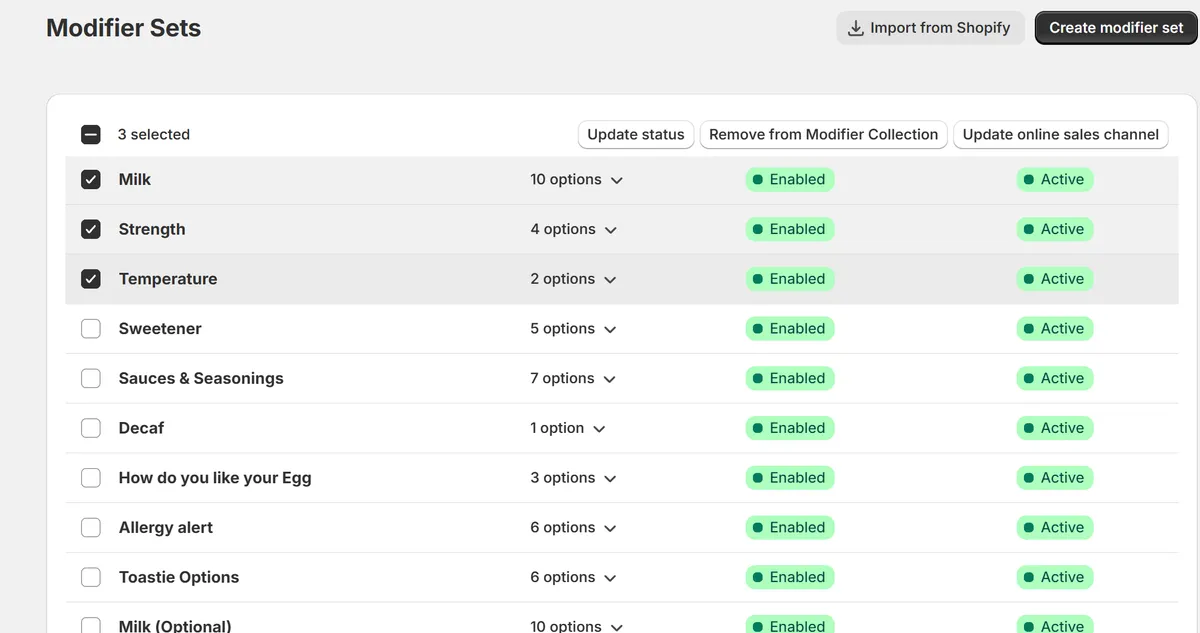Click Remove from Modifier Collection button
Image resolution: width=1200 pixels, height=633 pixels.
(x=823, y=134)
